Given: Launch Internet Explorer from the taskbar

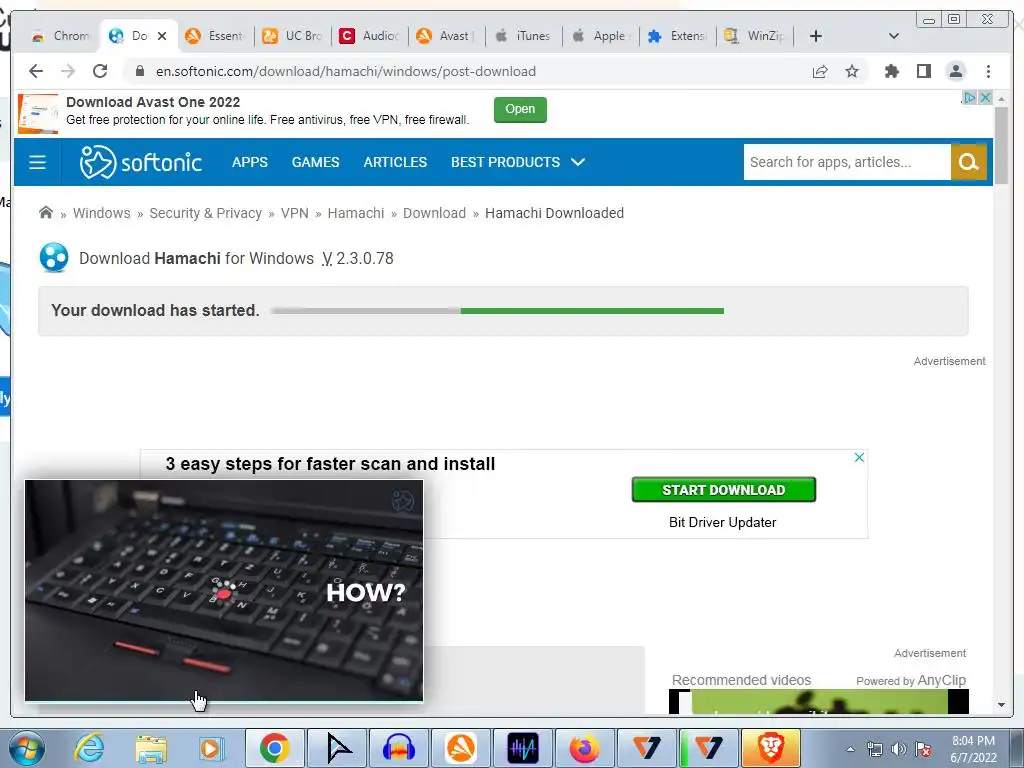Looking at the screenshot, I should [x=89, y=748].
